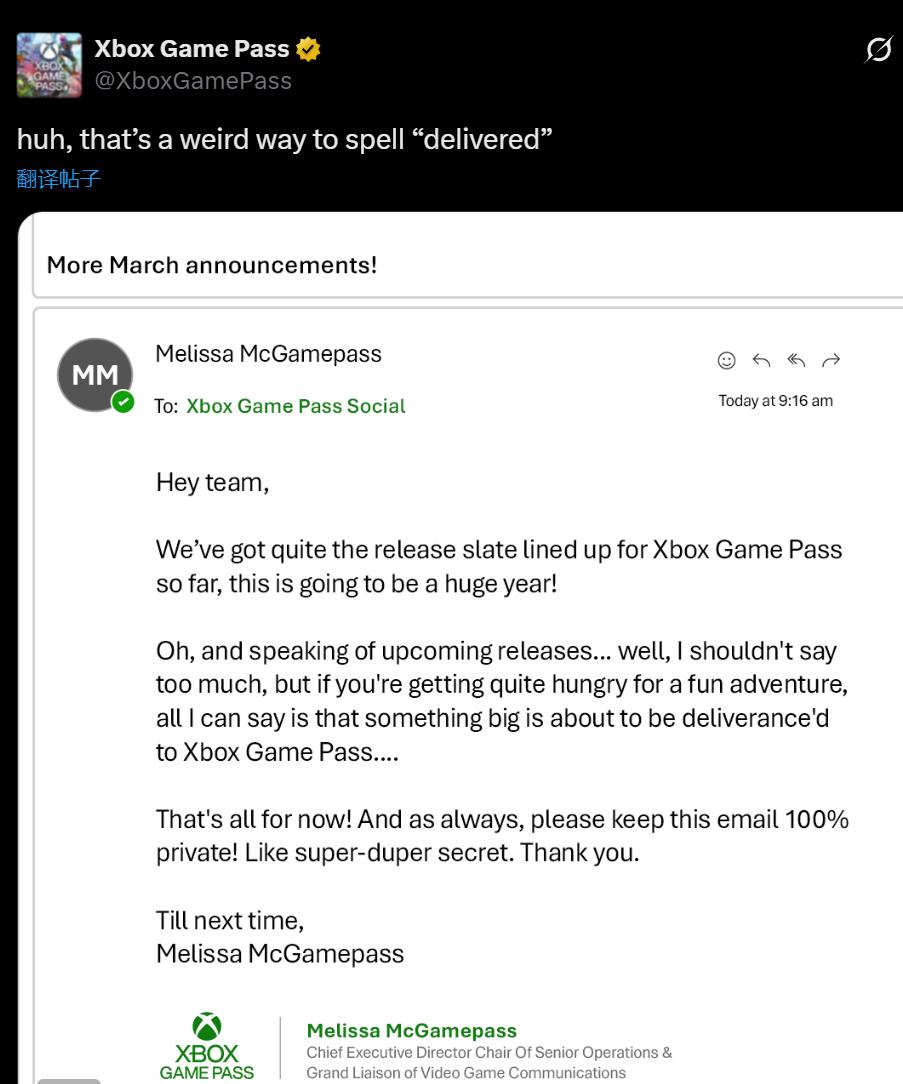The height and width of the screenshot is (1084, 903).
Task: Click the Hey team greeting in the email
Action: (x=212, y=482)
